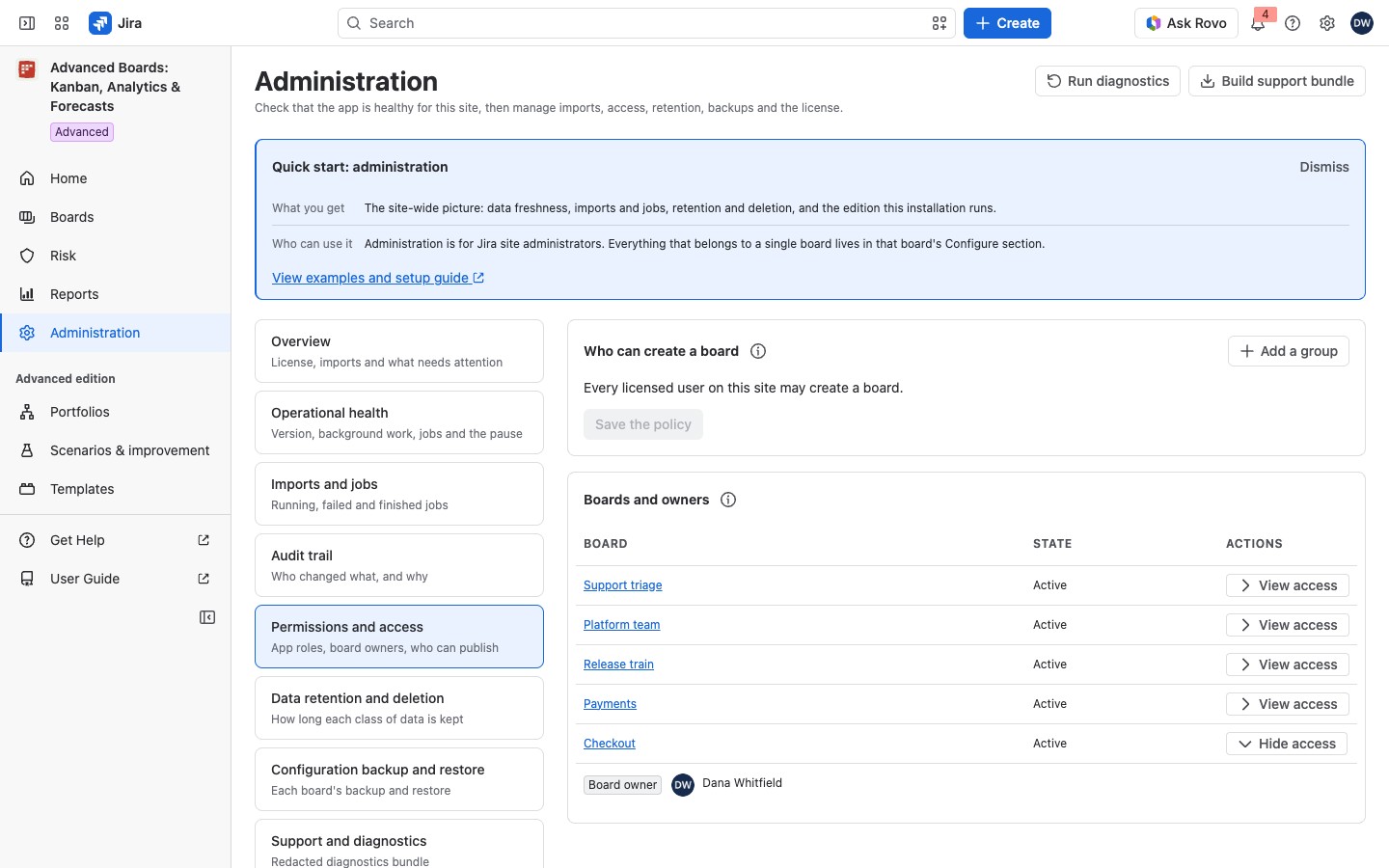Open the settings gear in top bar
The image size is (1389, 868).
[1327, 23]
